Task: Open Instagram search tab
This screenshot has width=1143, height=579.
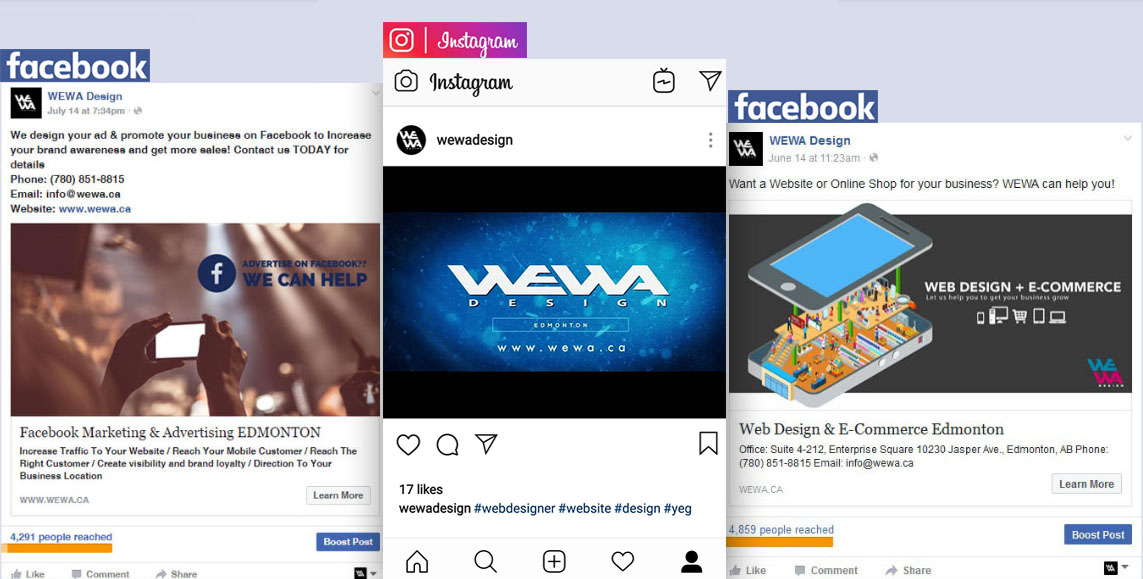Action: click(485, 561)
